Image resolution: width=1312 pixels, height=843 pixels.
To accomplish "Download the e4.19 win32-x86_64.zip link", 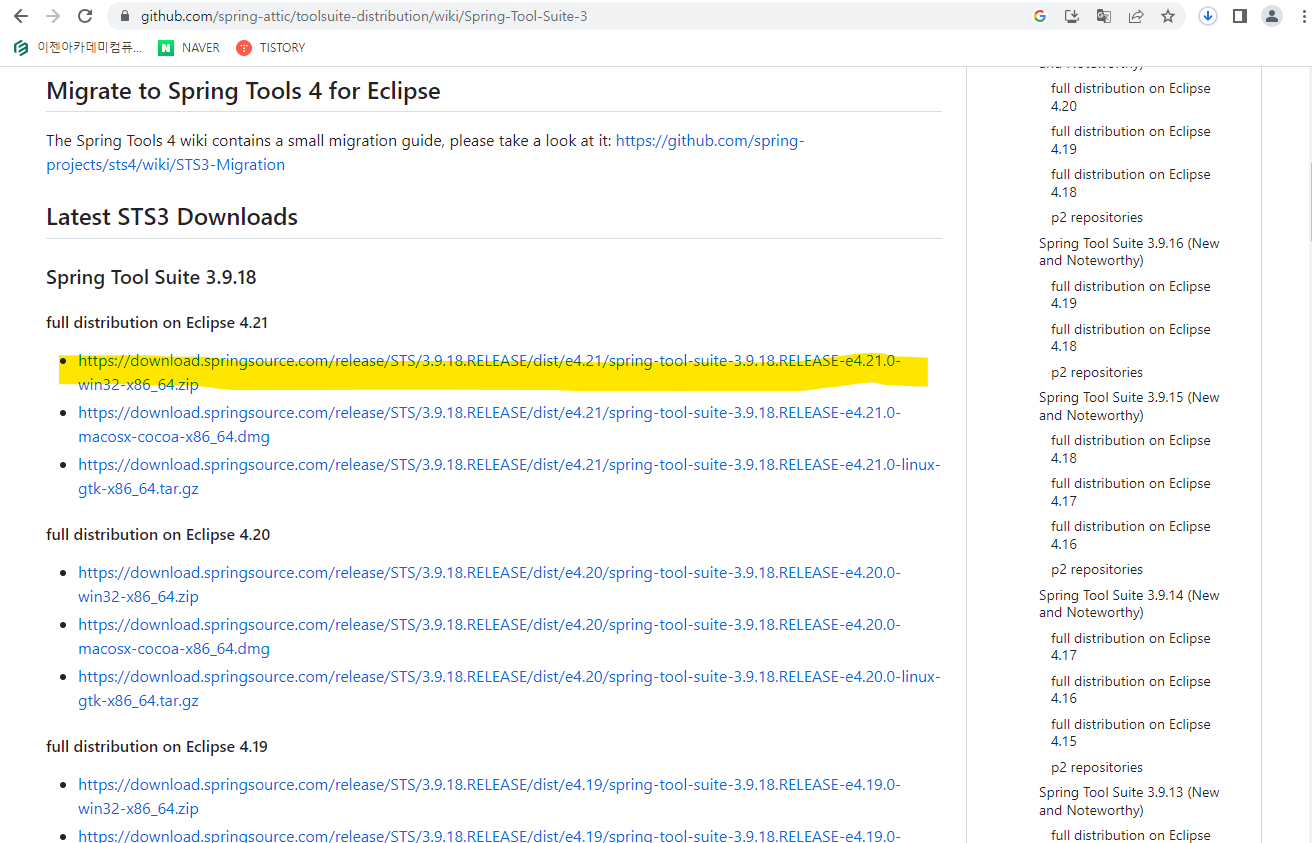I will point(489,796).
